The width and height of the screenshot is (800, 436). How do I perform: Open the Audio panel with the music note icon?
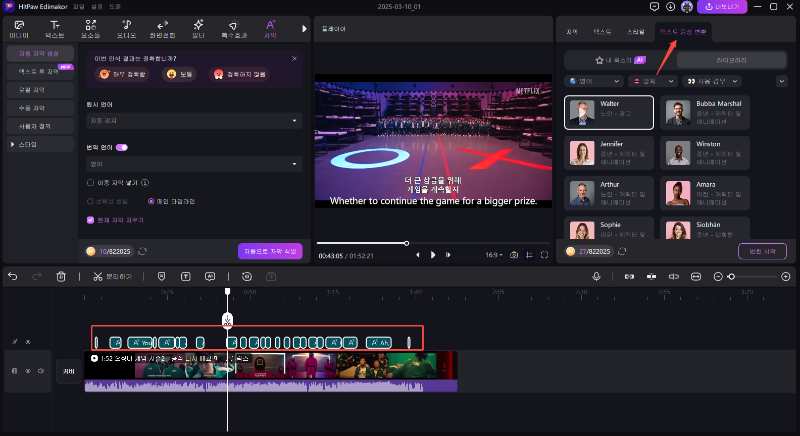126,29
